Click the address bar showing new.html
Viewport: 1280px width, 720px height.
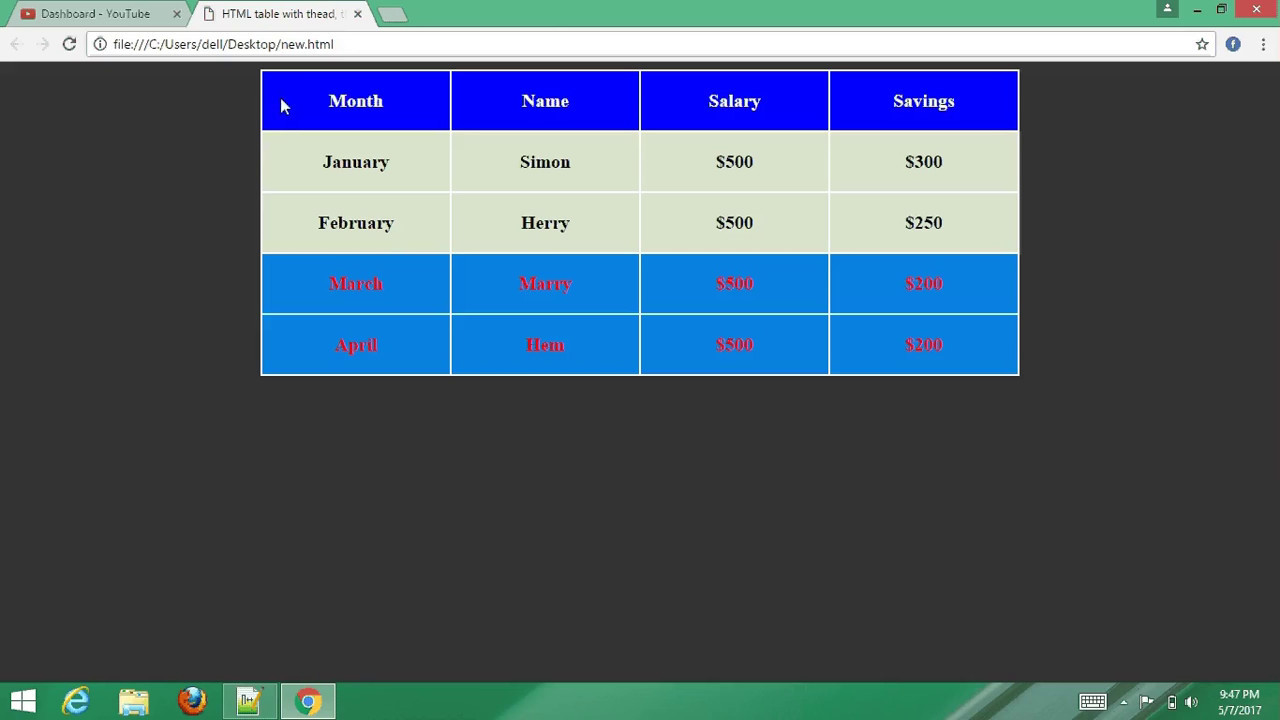coord(640,44)
